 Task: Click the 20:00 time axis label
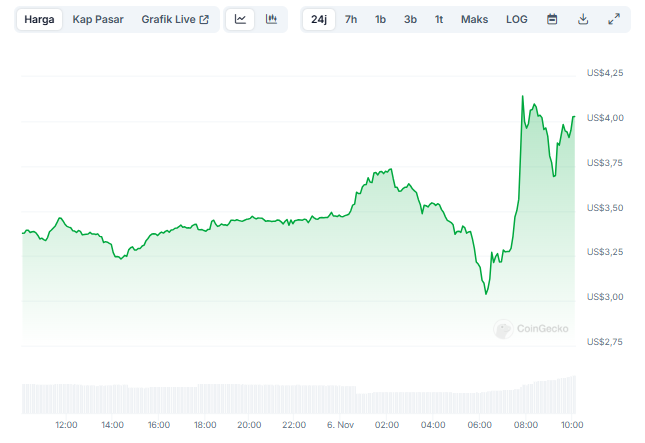[x=249, y=425]
